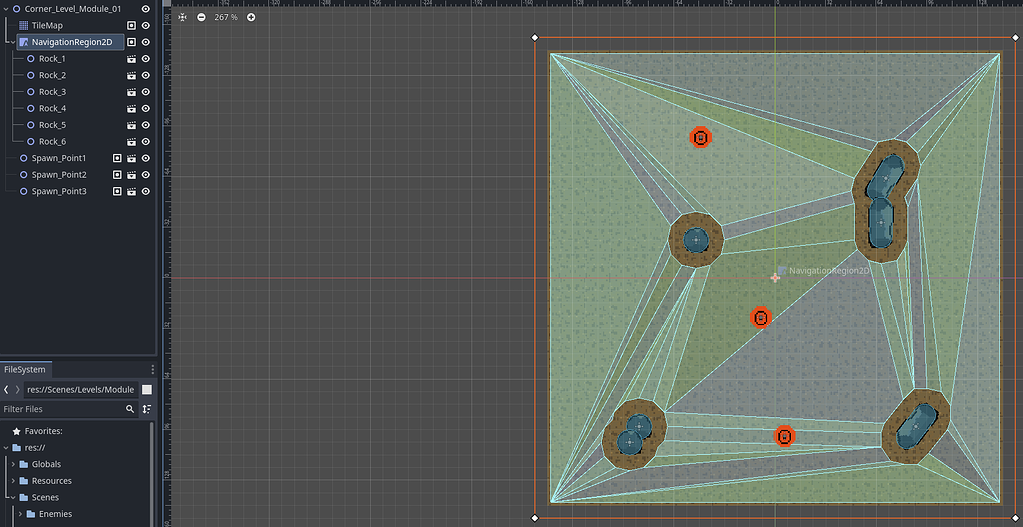
Task: Open Rock_1 scene via its clapperboard icon
Action: (131, 59)
